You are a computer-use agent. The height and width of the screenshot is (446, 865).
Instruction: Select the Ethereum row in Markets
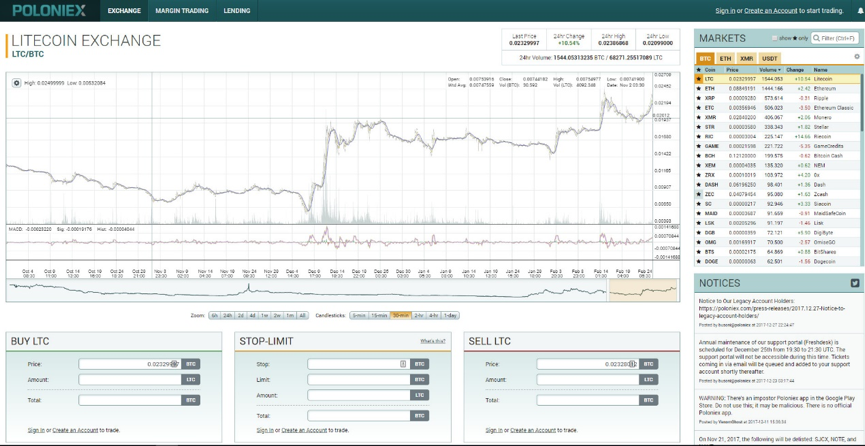pyautogui.click(x=777, y=88)
